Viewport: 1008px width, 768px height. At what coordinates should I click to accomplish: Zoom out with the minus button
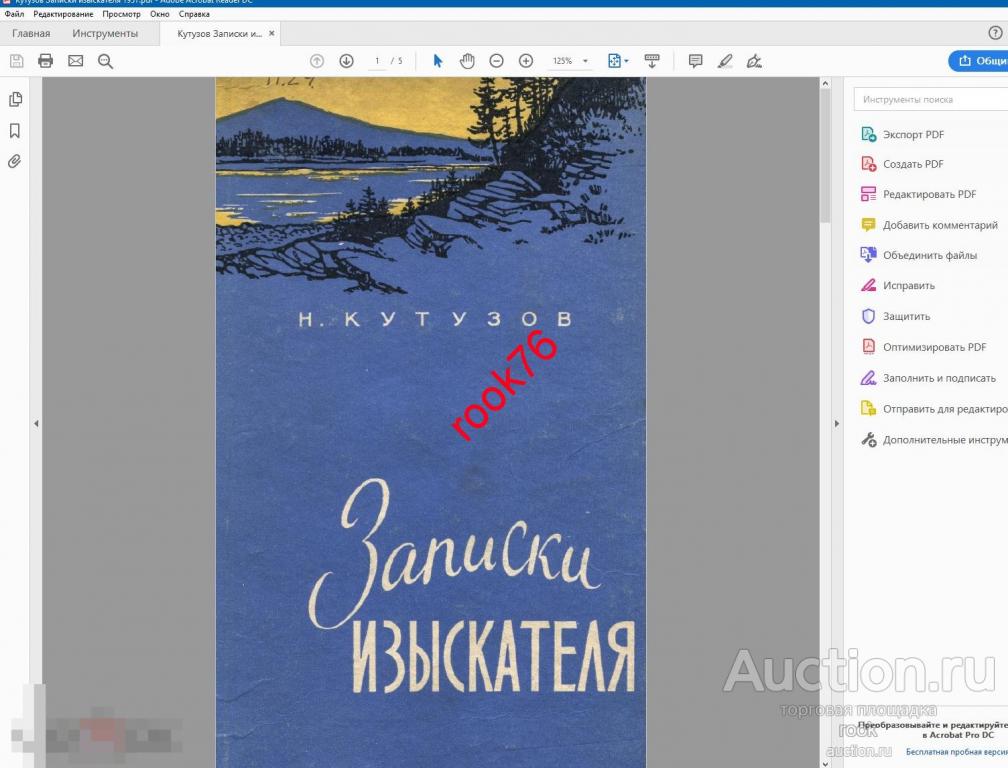(496, 61)
